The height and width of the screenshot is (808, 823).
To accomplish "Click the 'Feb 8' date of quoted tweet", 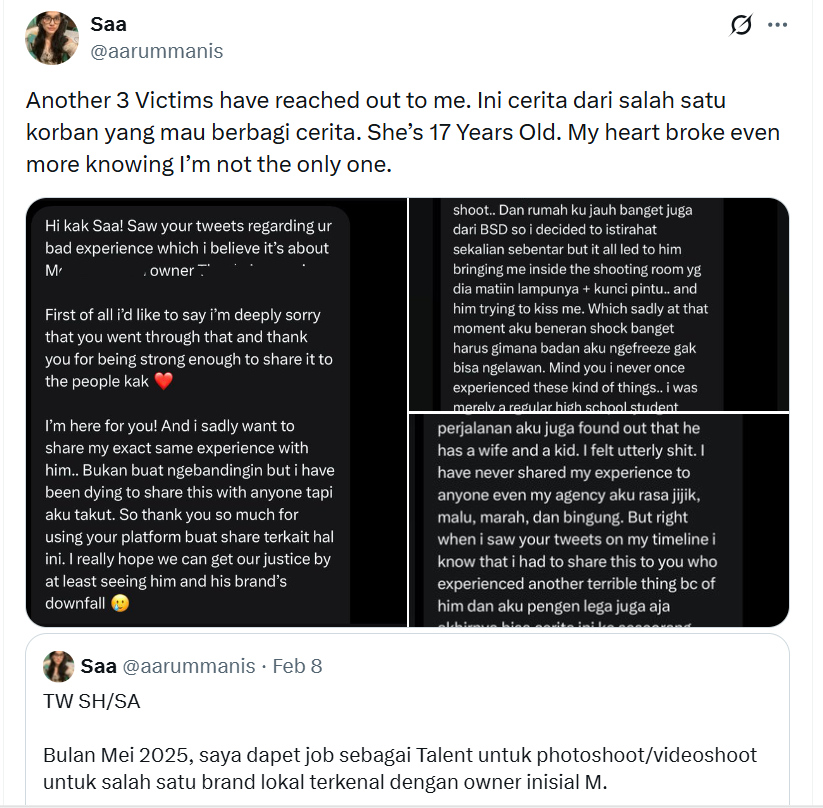I will tap(297, 666).
